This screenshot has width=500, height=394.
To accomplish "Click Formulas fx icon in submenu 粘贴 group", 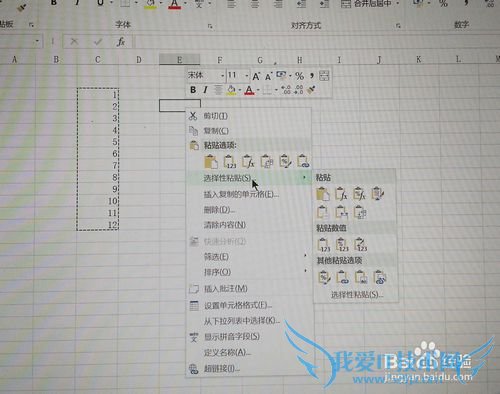I will tap(341, 194).
